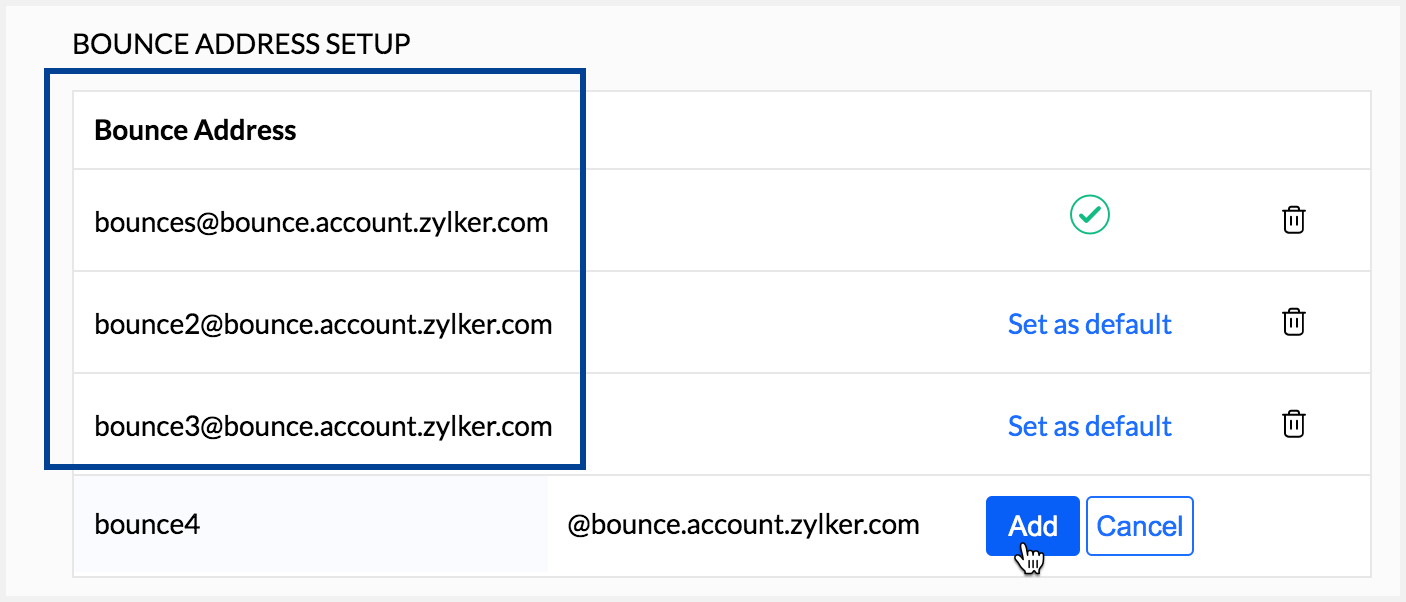
Task: Remove bounce3 address using trash icon
Action: [1294, 424]
